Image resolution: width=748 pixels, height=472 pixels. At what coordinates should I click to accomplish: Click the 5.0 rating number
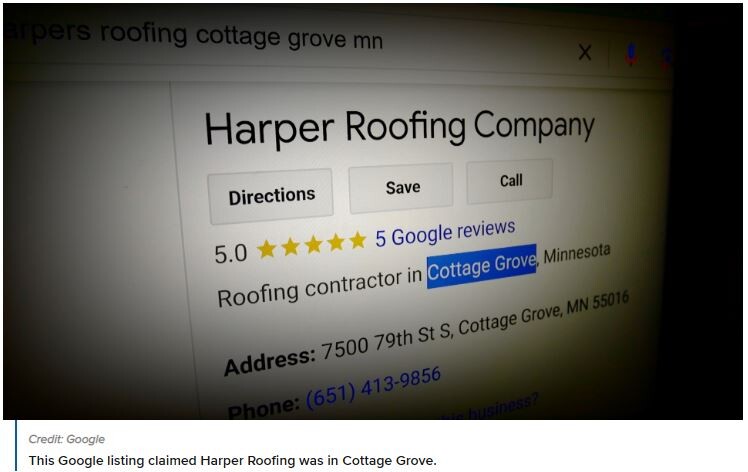tap(230, 253)
